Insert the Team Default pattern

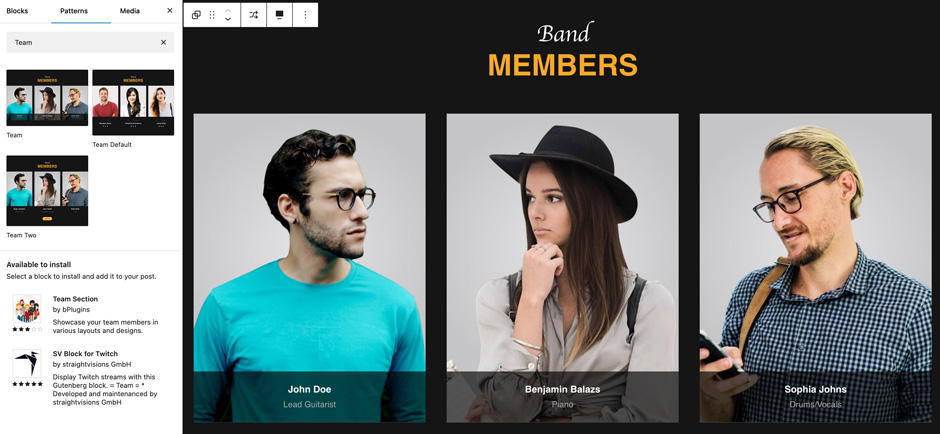pyautogui.click(x=133, y=103)
